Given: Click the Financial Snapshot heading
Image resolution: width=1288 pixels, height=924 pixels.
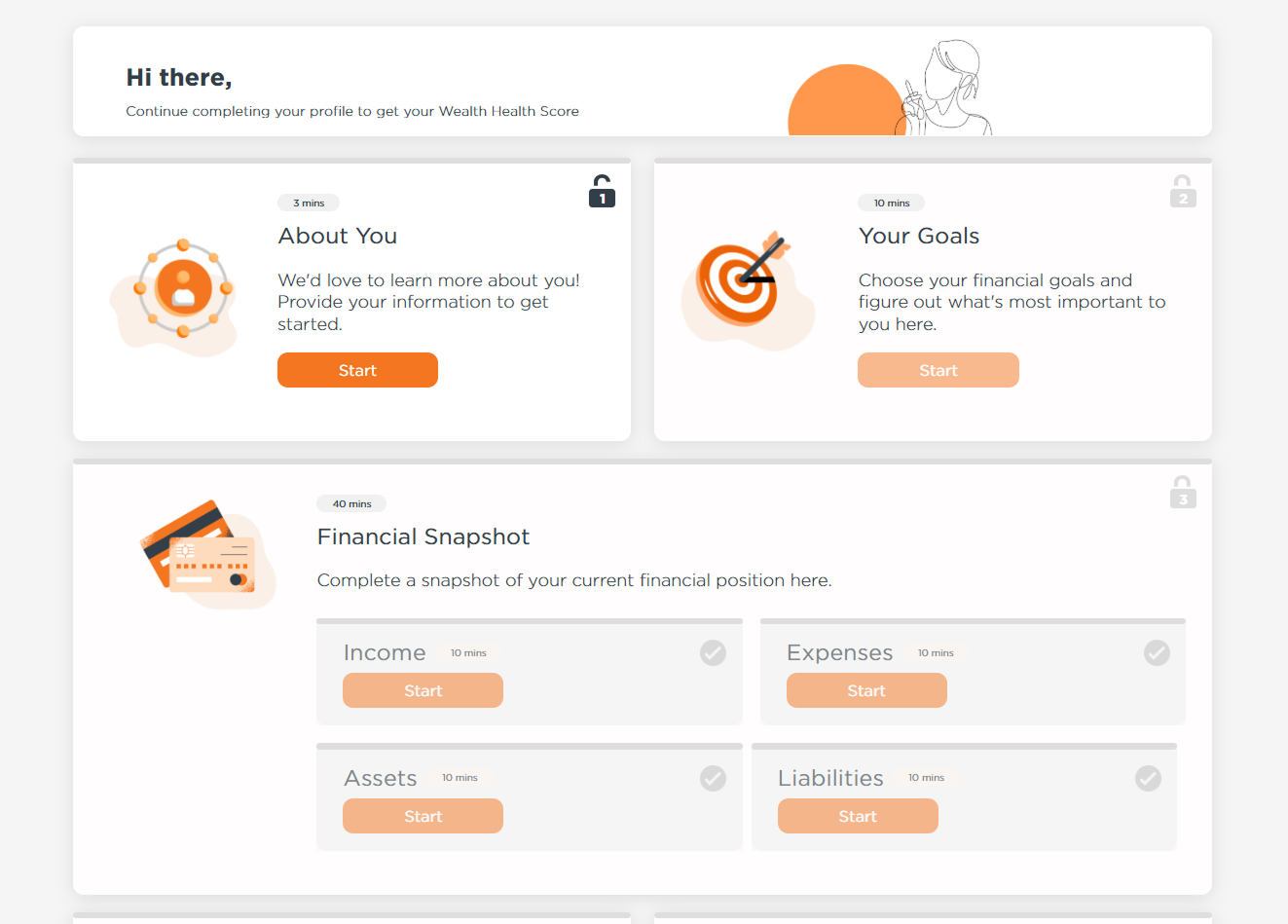Looking at the screenshot, I should pyautogui.click(x=423, y=536).
